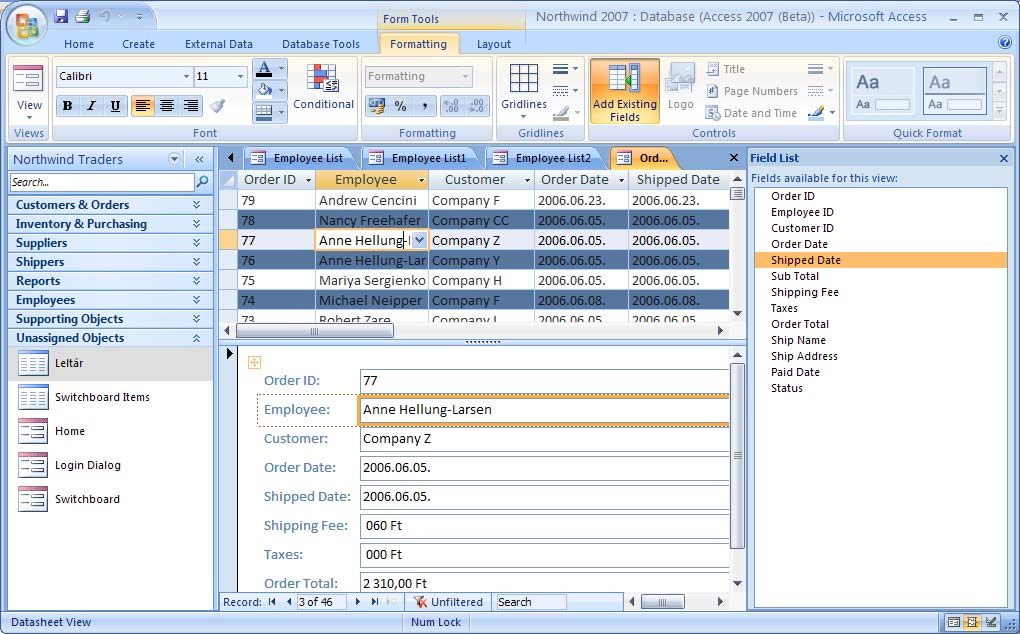Apply percent number format

coord(401,105)
